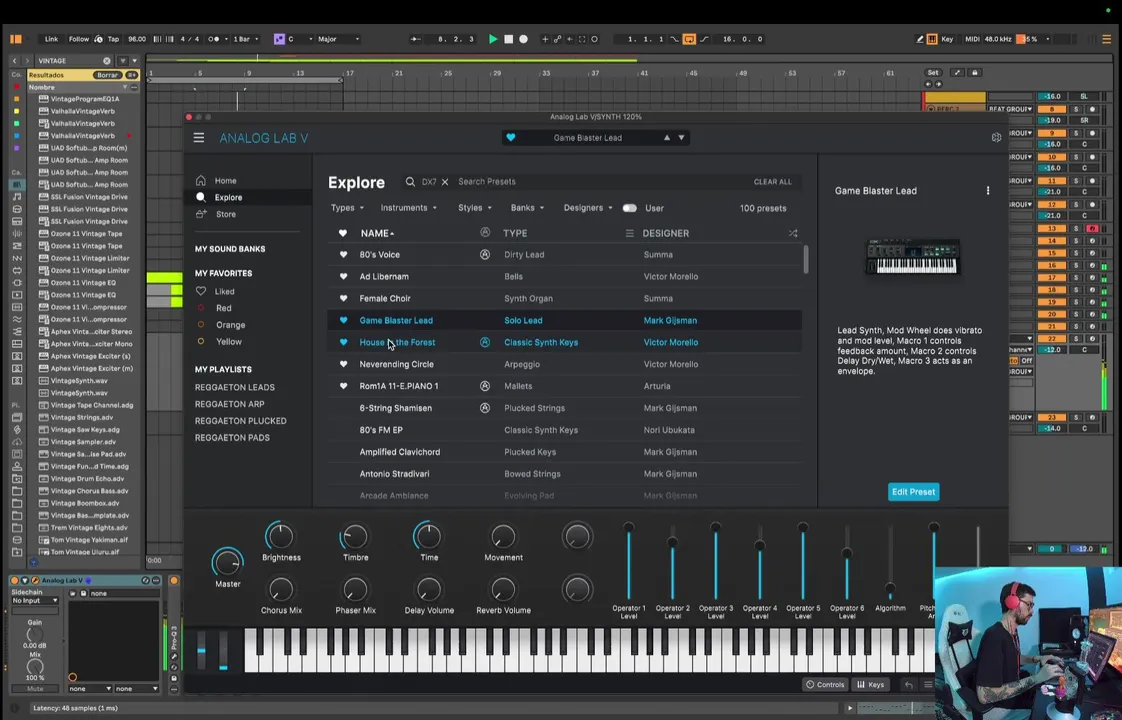This screenshot has height=720, width=1122.
Task: Select previous preset with up arrow
Action: pos(667,137)
